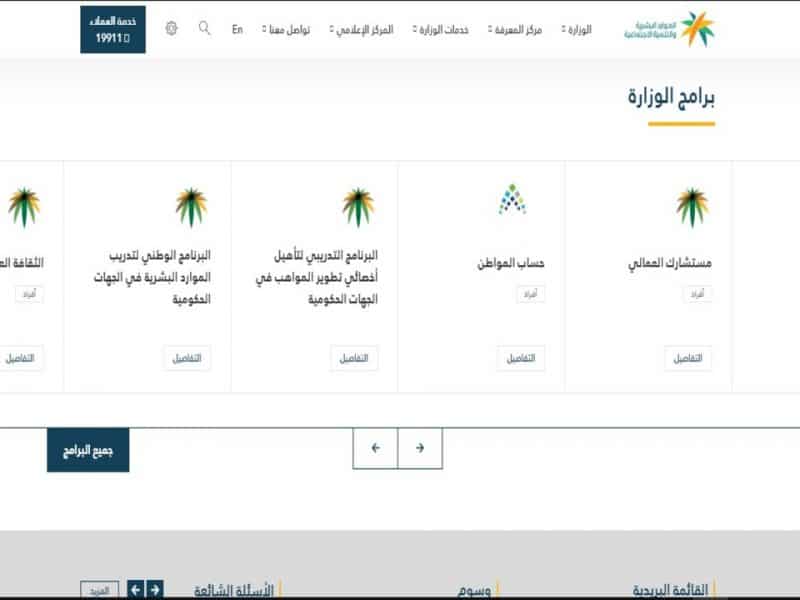Open التفاصيل for البرنامج الوطني لتدريب
The image size is (800, 600).
[187, 358]
